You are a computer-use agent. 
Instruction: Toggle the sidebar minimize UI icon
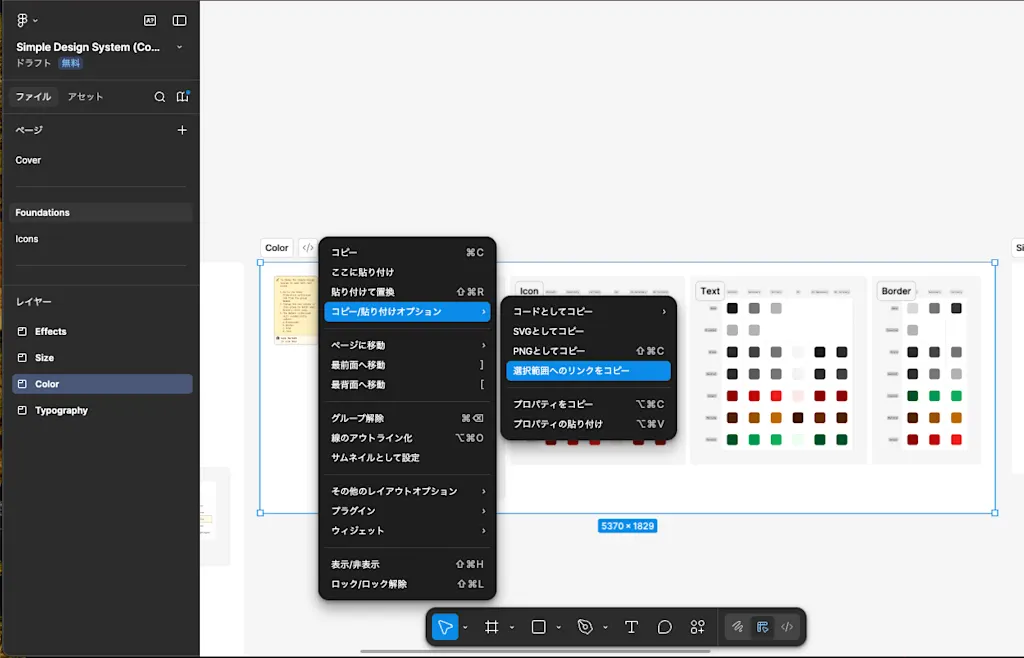(180, 21)
